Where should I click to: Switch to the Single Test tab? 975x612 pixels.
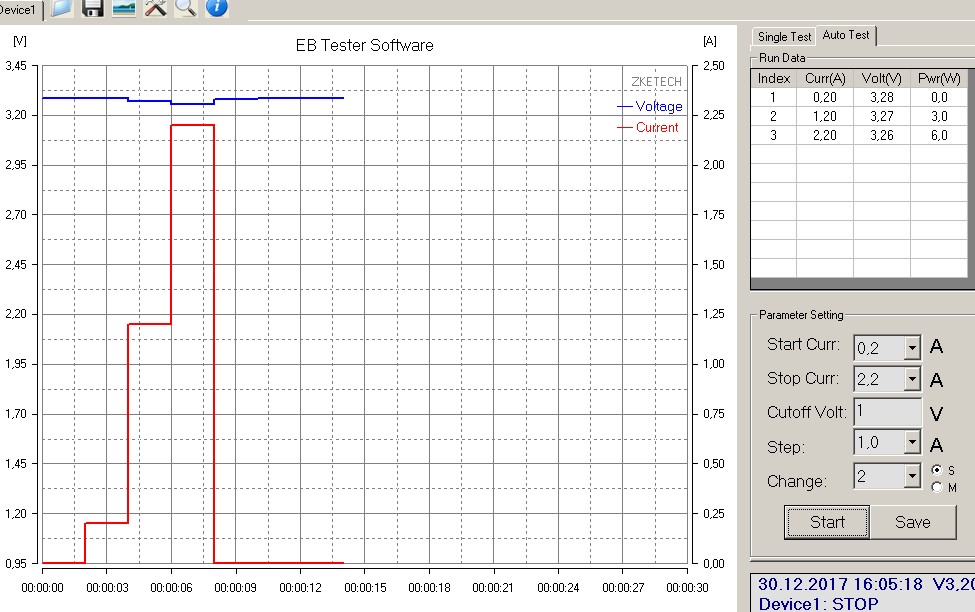click(785, 37)
